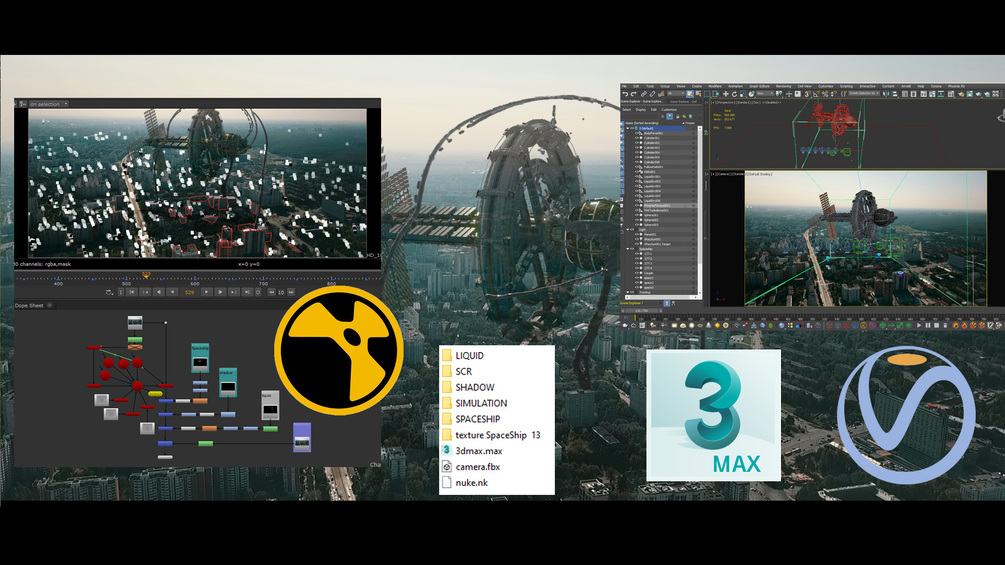Screen dimensions: 1005x565
Task: Click the first fire preset icon
Action: pyautogui.click(x=956, y=325)
